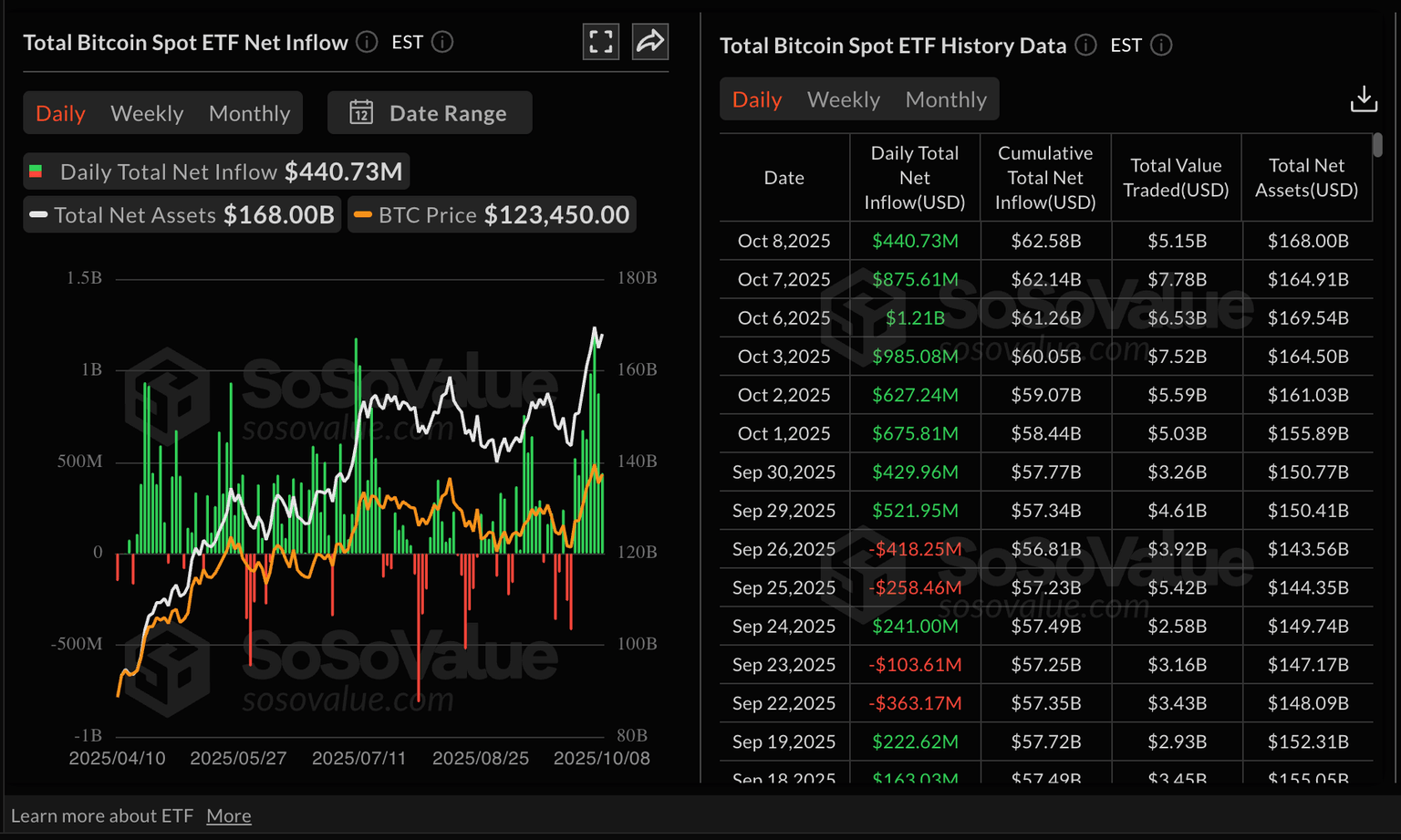1401x840 pixels.
Task: Click the share arrow icon
Action: tap(650, 42)
